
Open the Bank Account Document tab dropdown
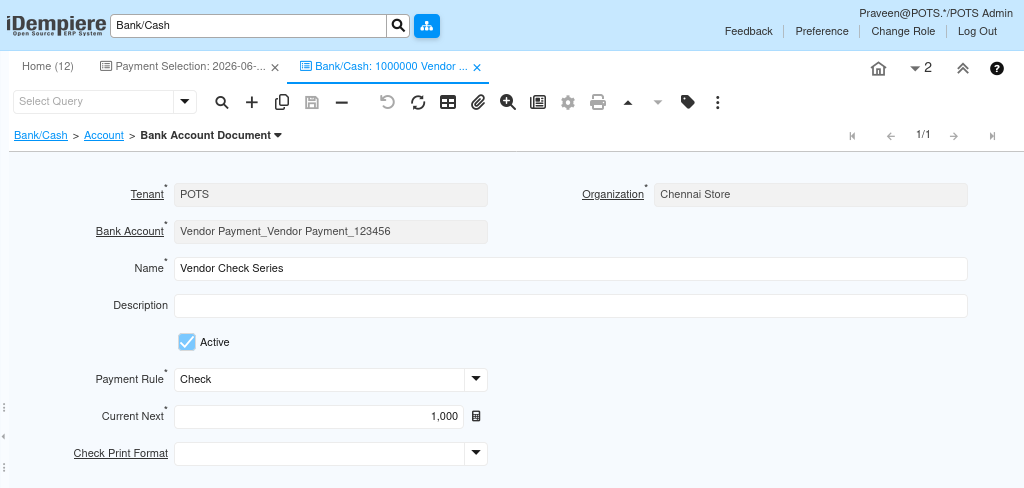tap(278, 135)
